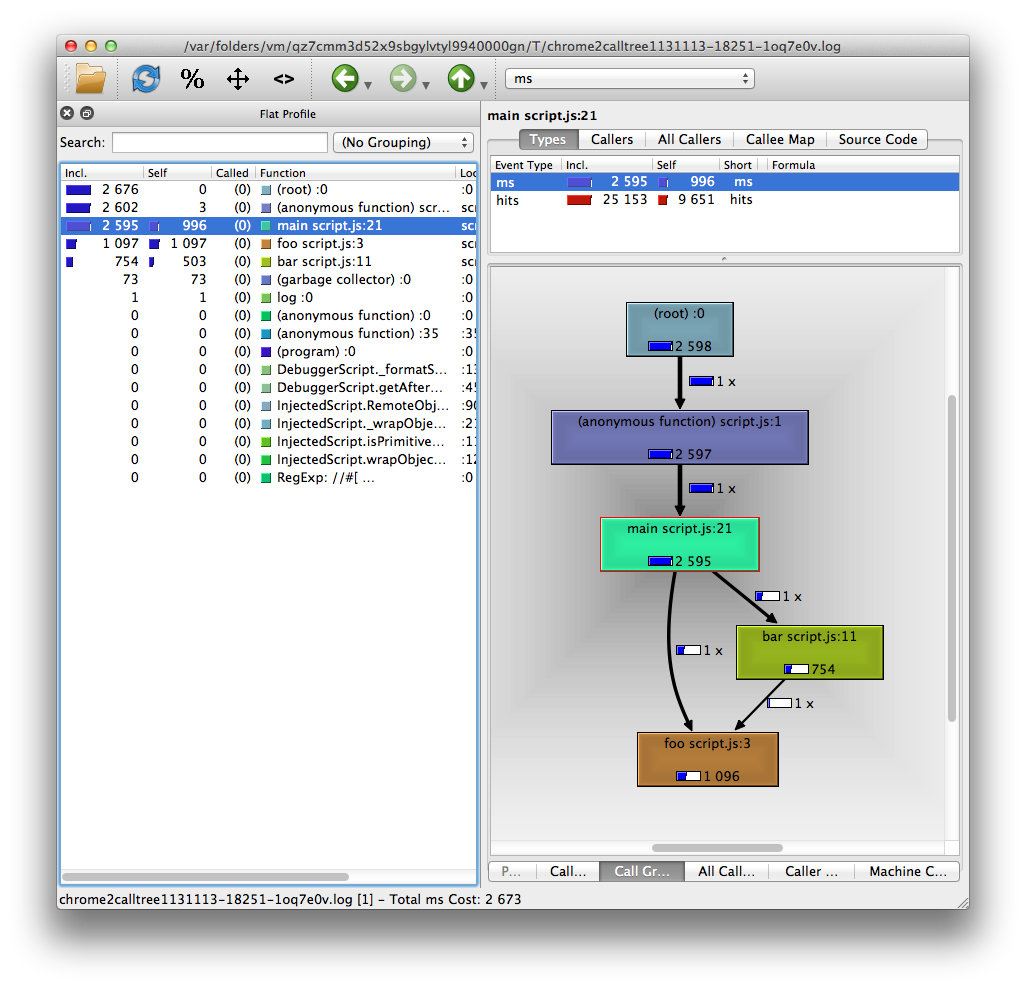Open back arrow history dropdown
1026x988 pixels.
(x=368, y=85)
